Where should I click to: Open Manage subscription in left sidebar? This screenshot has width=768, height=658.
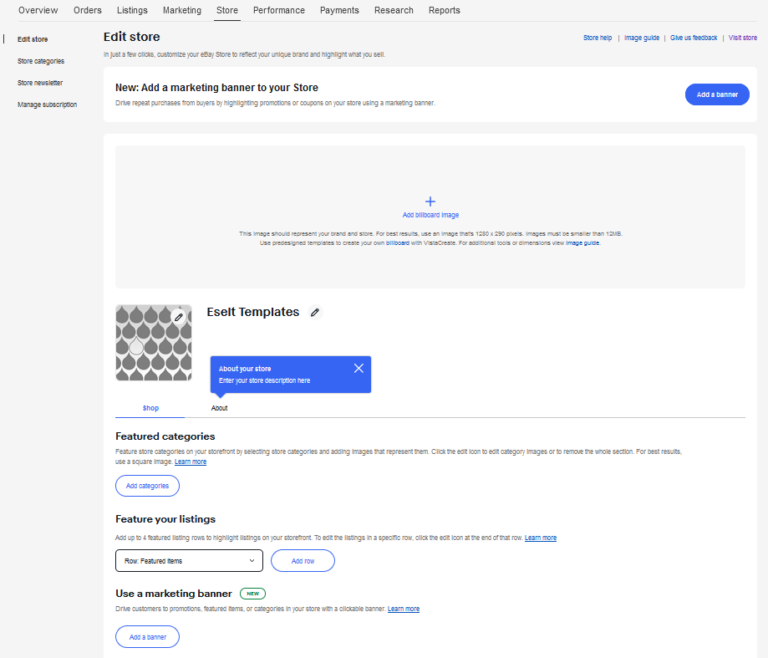click(47, 104)
